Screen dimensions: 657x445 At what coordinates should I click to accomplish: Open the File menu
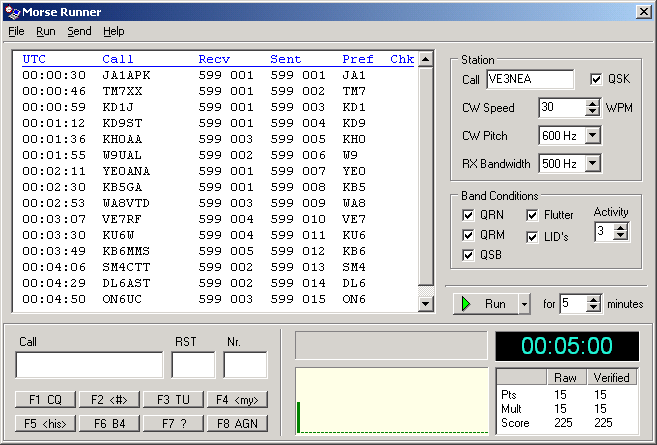[16, 31]
